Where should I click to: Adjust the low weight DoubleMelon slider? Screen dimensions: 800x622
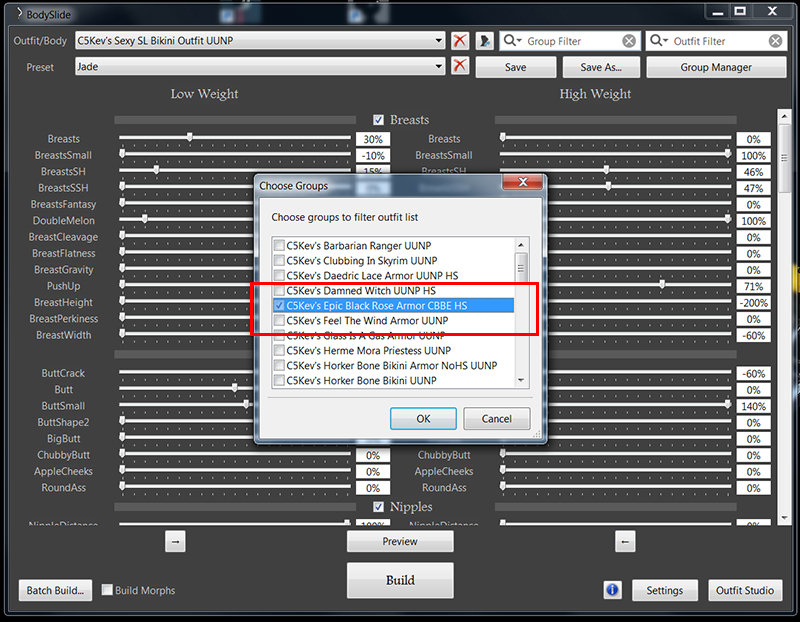pos(145,219)
